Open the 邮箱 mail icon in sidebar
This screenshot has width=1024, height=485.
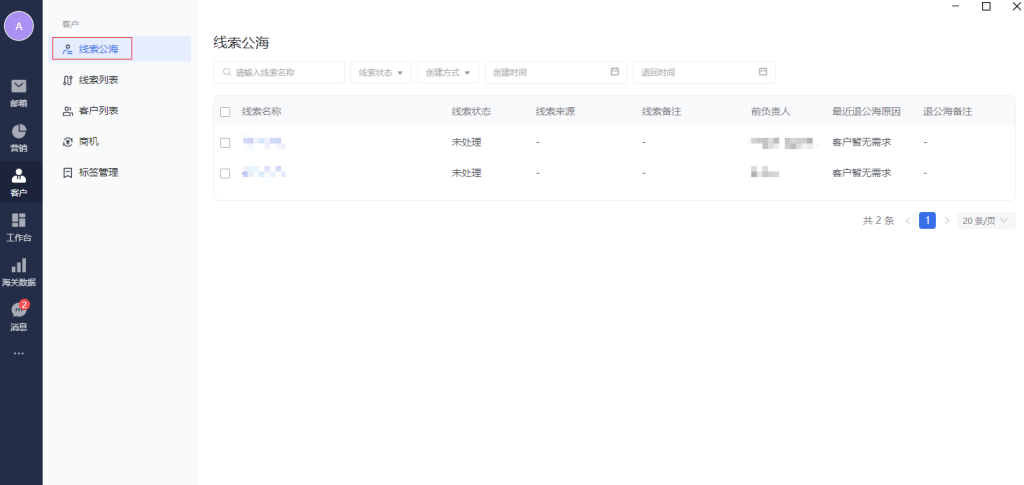click(x=19, y=86)
